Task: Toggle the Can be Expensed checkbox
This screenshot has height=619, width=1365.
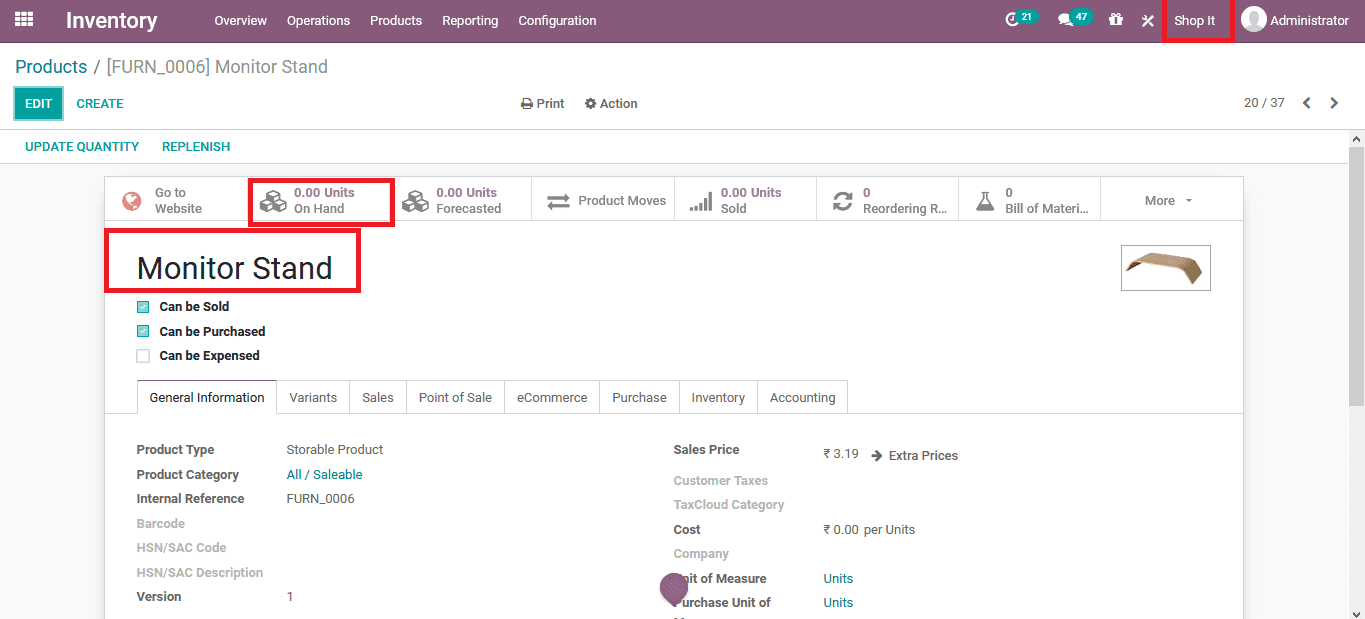Action: click(x=143, y=356)
